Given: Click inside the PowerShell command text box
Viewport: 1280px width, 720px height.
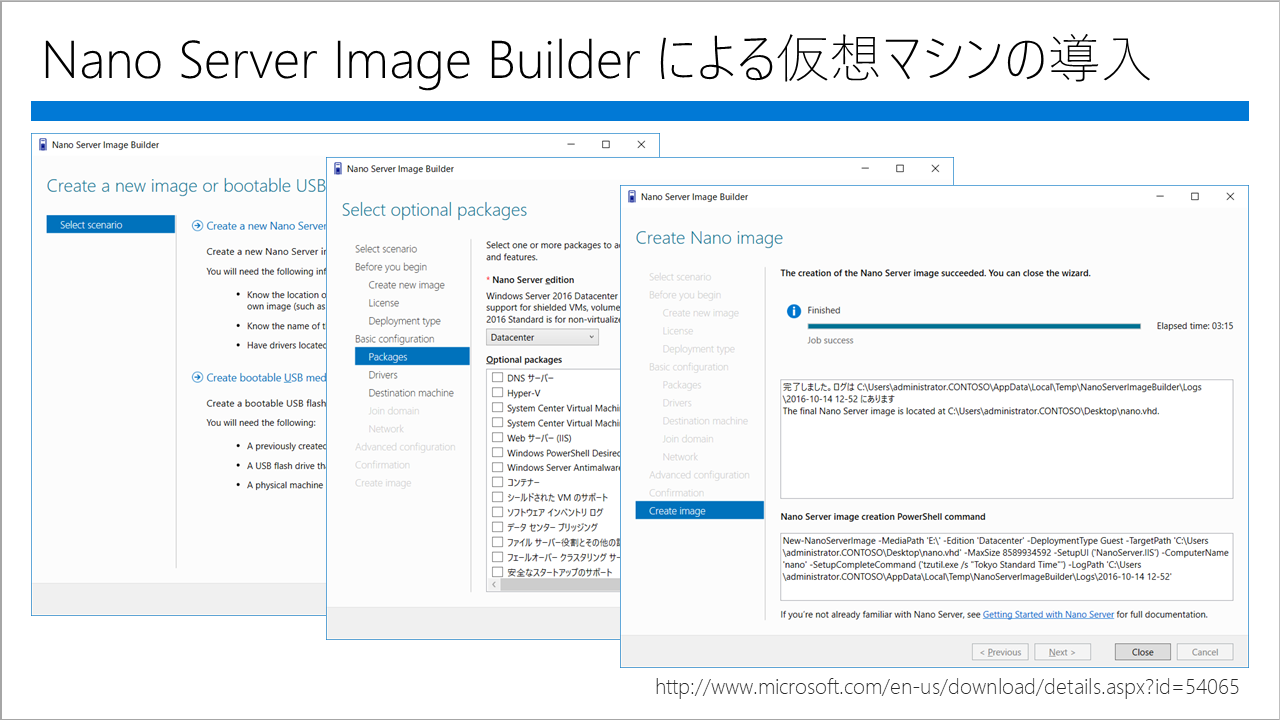Looking at the screenshot, I should [x=1006, y=566].
